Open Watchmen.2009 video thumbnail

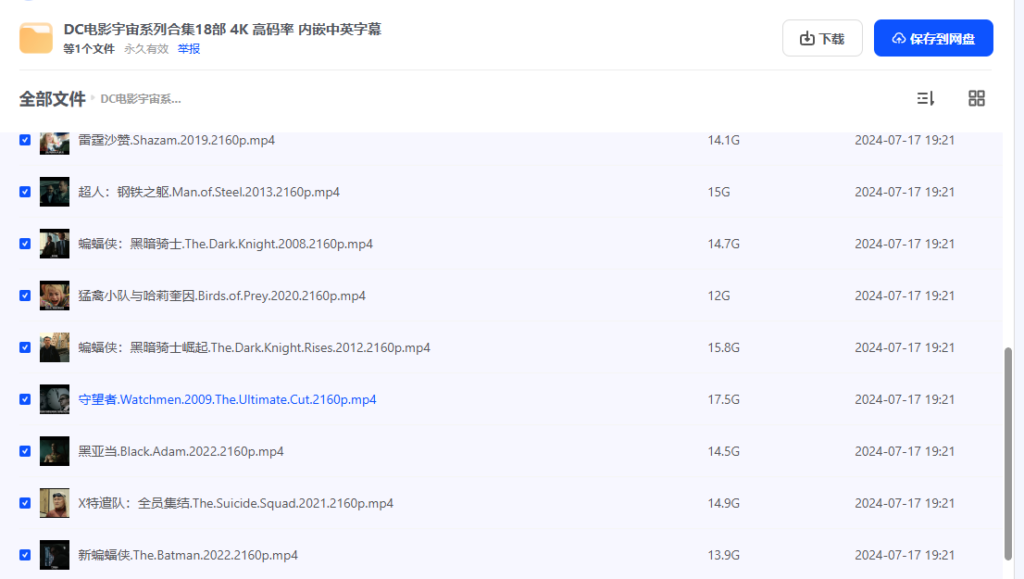click(54, 399)
